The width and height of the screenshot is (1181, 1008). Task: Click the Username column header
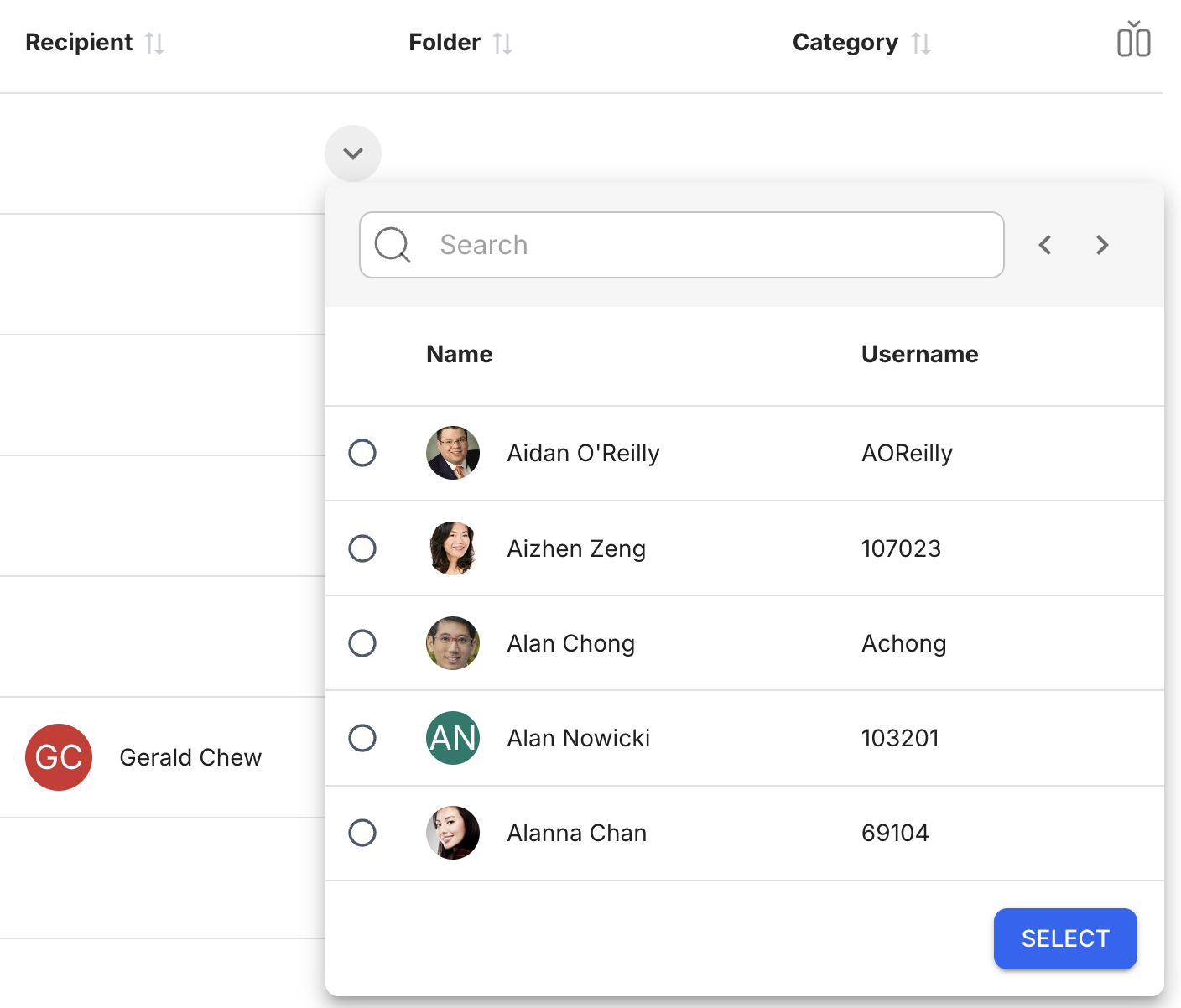pyautogui.click(x=919, y=354)
